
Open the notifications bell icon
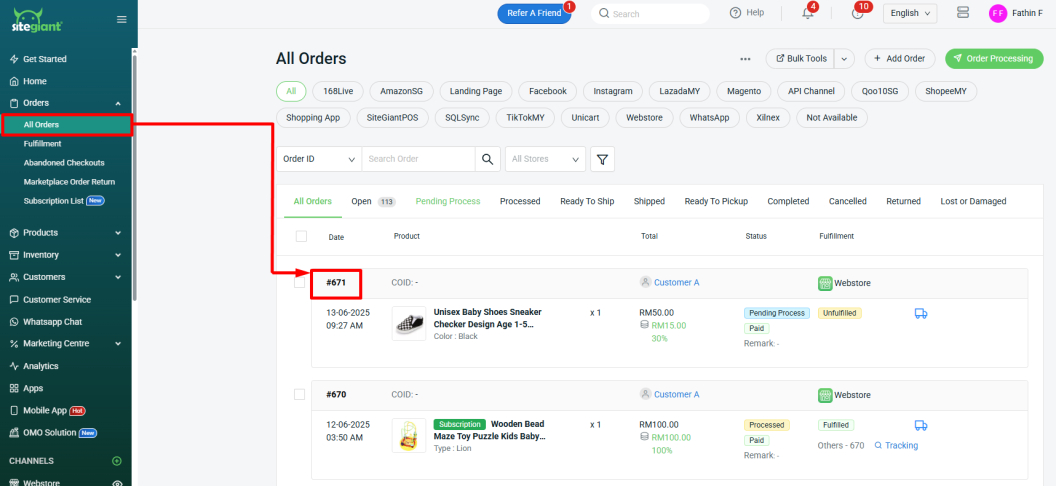point(807,13)
